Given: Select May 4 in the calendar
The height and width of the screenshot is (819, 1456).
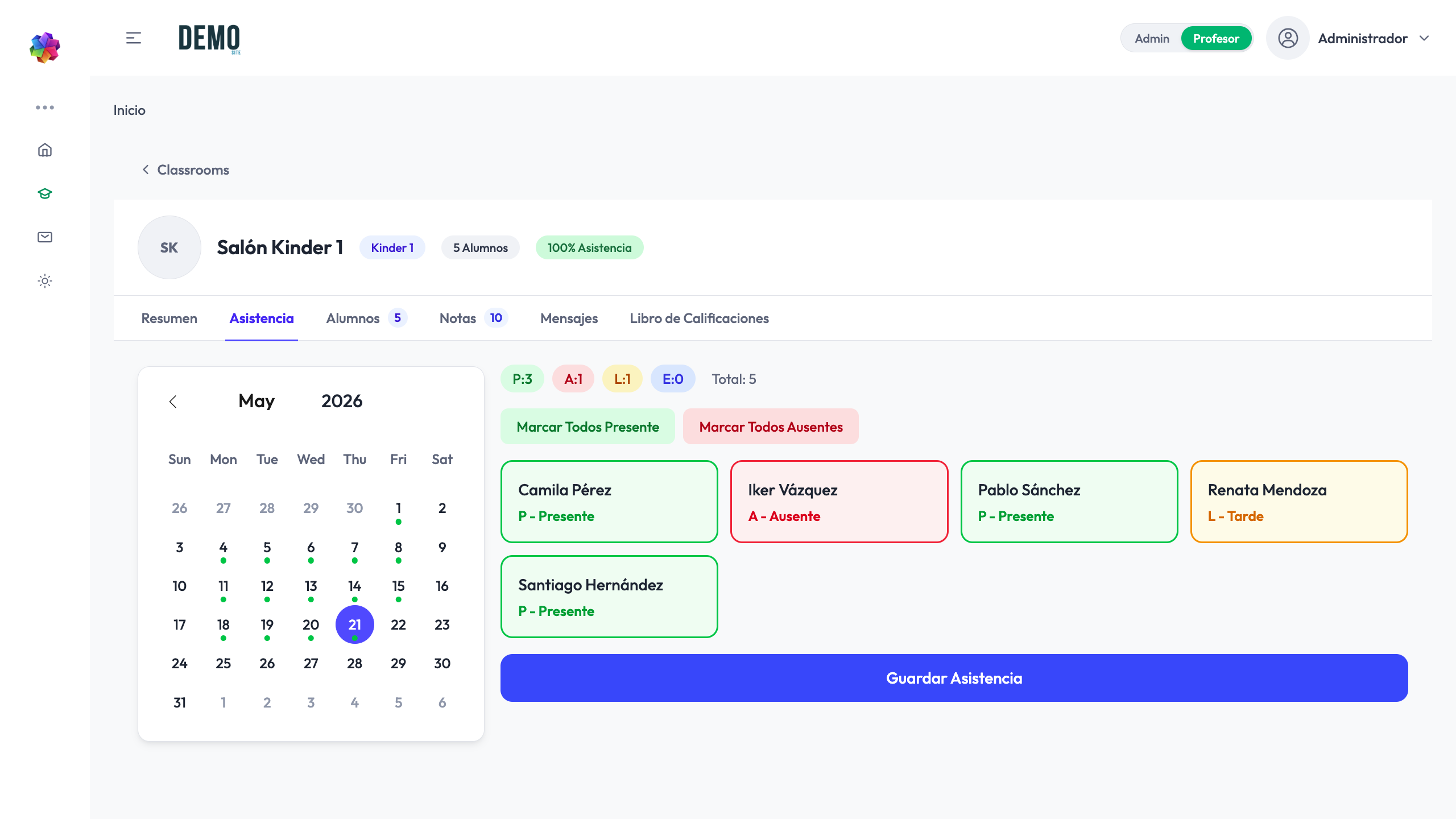Looking at the screenshot, I should pyautogui.click(x=223, y=548).
